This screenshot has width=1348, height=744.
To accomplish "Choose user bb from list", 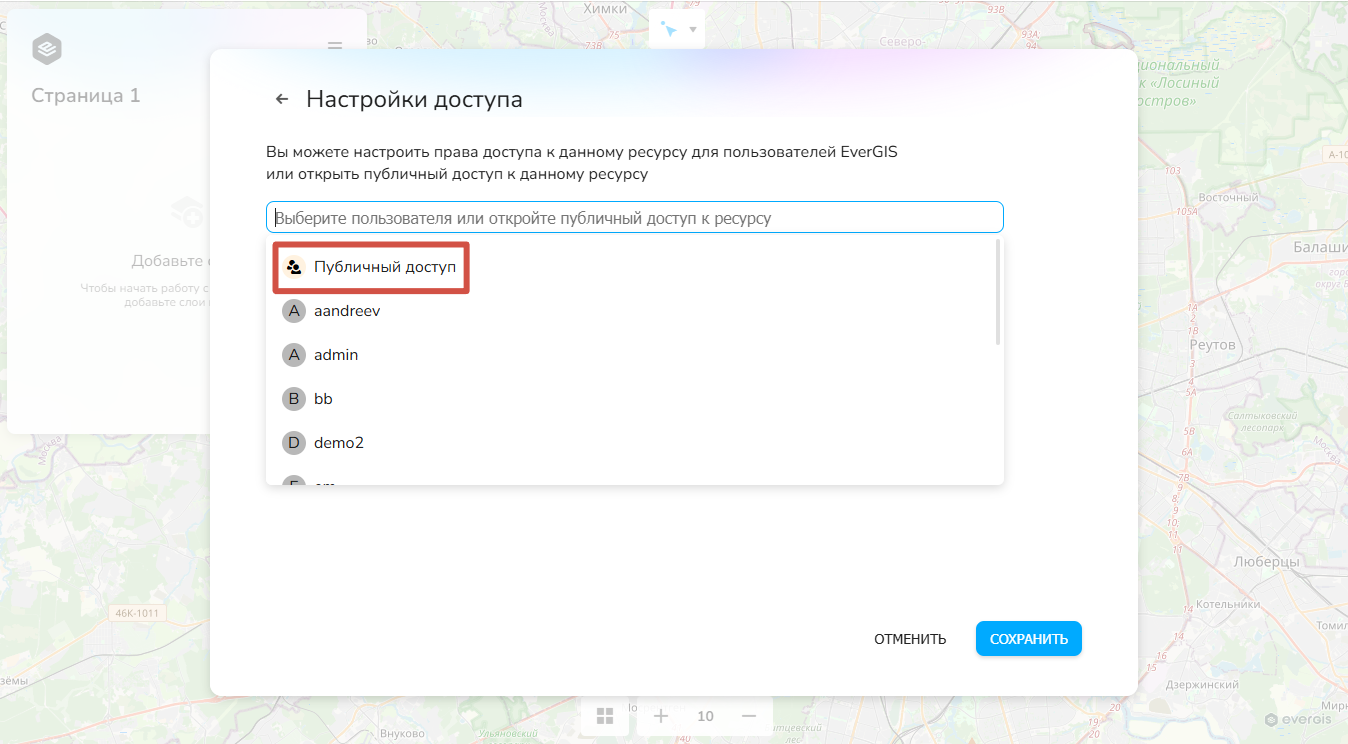I will point(635,399).
